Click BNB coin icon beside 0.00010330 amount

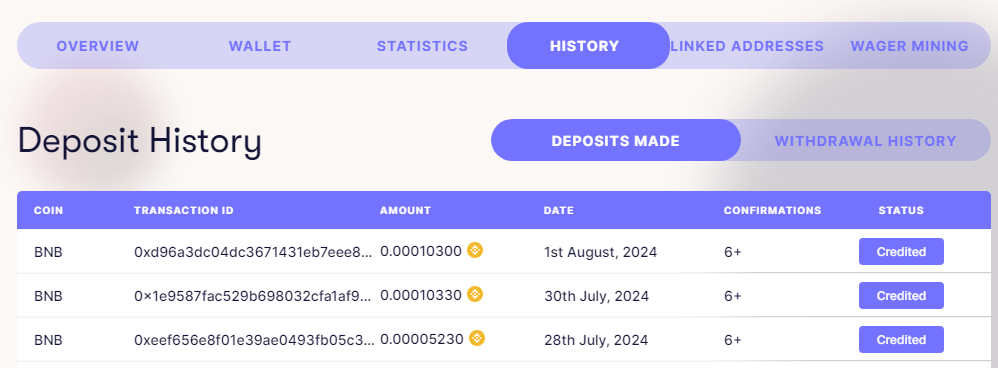(x=475, y=294)
